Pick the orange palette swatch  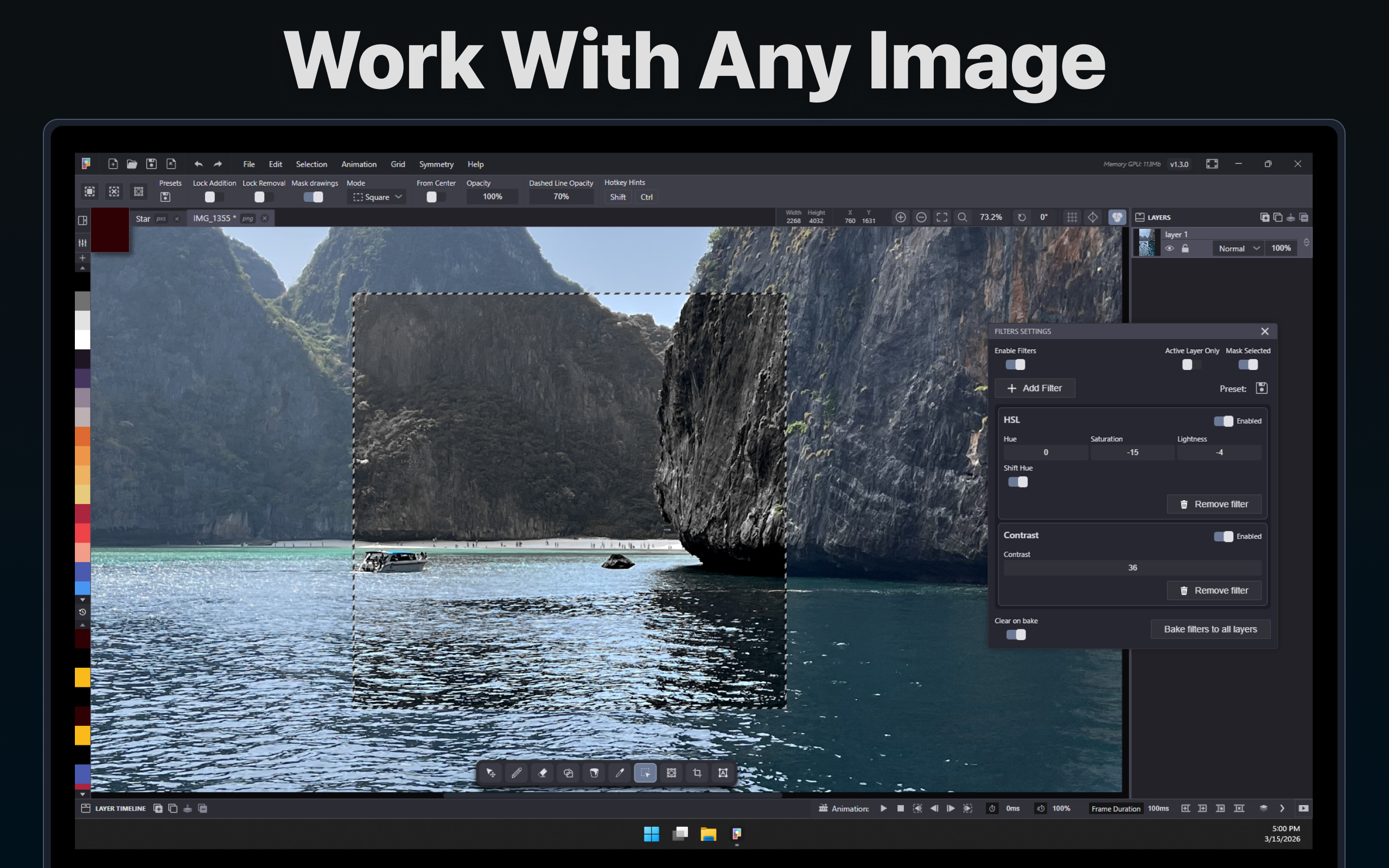tap(82, 436)
